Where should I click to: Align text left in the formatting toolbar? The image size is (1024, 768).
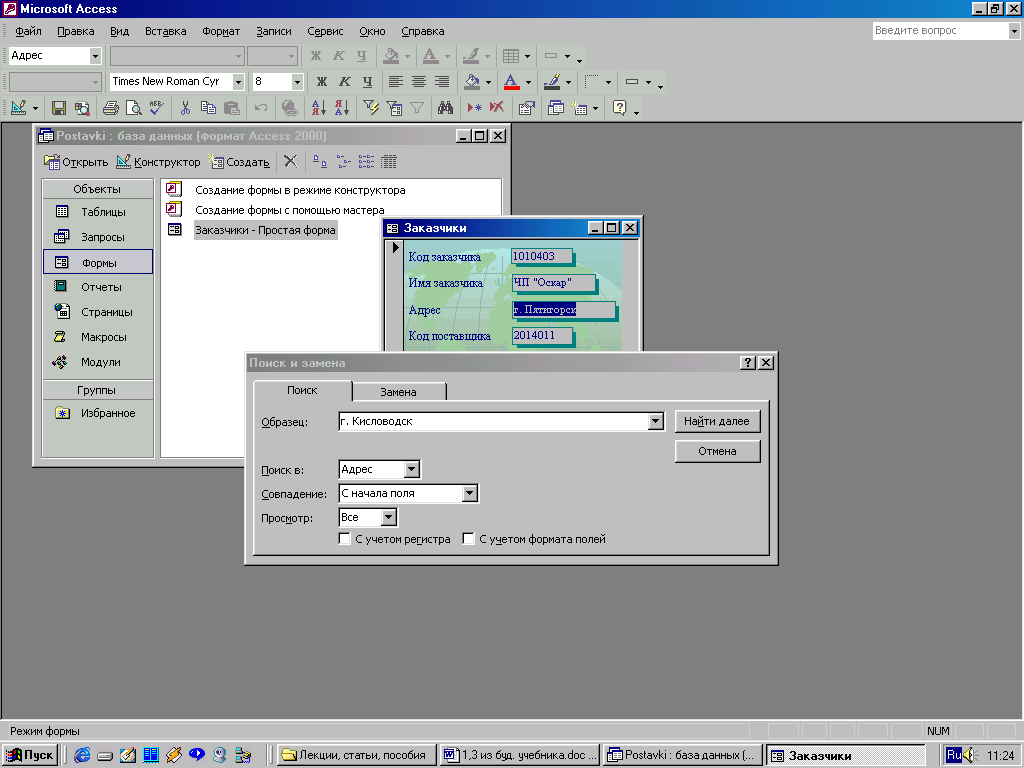point(396,82)
